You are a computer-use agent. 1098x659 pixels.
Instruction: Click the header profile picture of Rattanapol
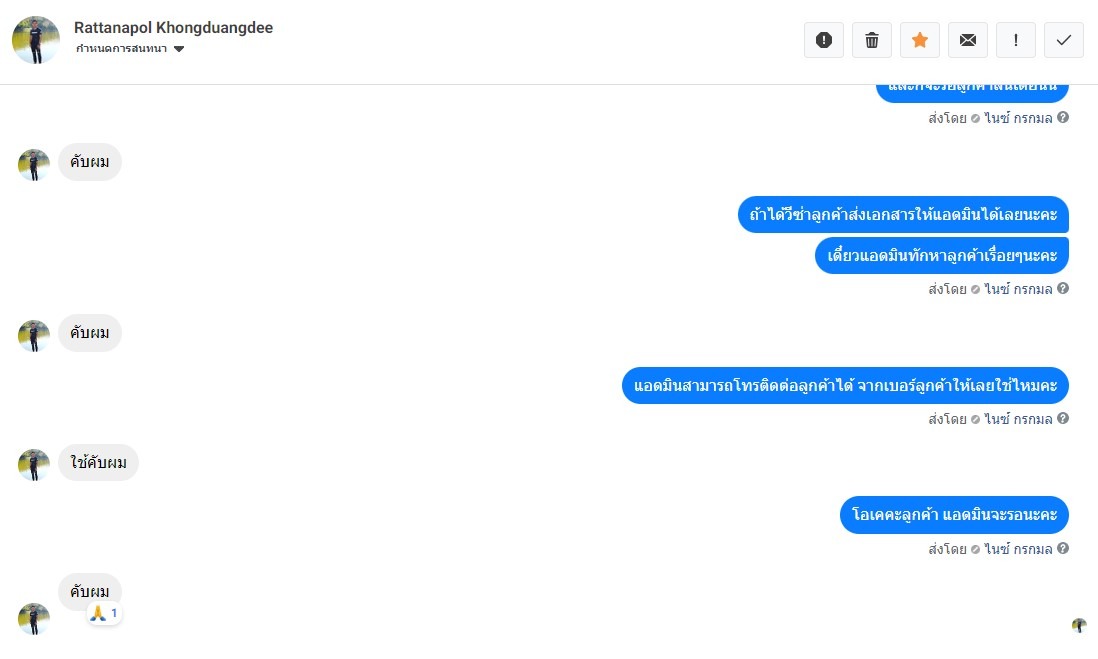pyautogui.click(x=36, y=40)
